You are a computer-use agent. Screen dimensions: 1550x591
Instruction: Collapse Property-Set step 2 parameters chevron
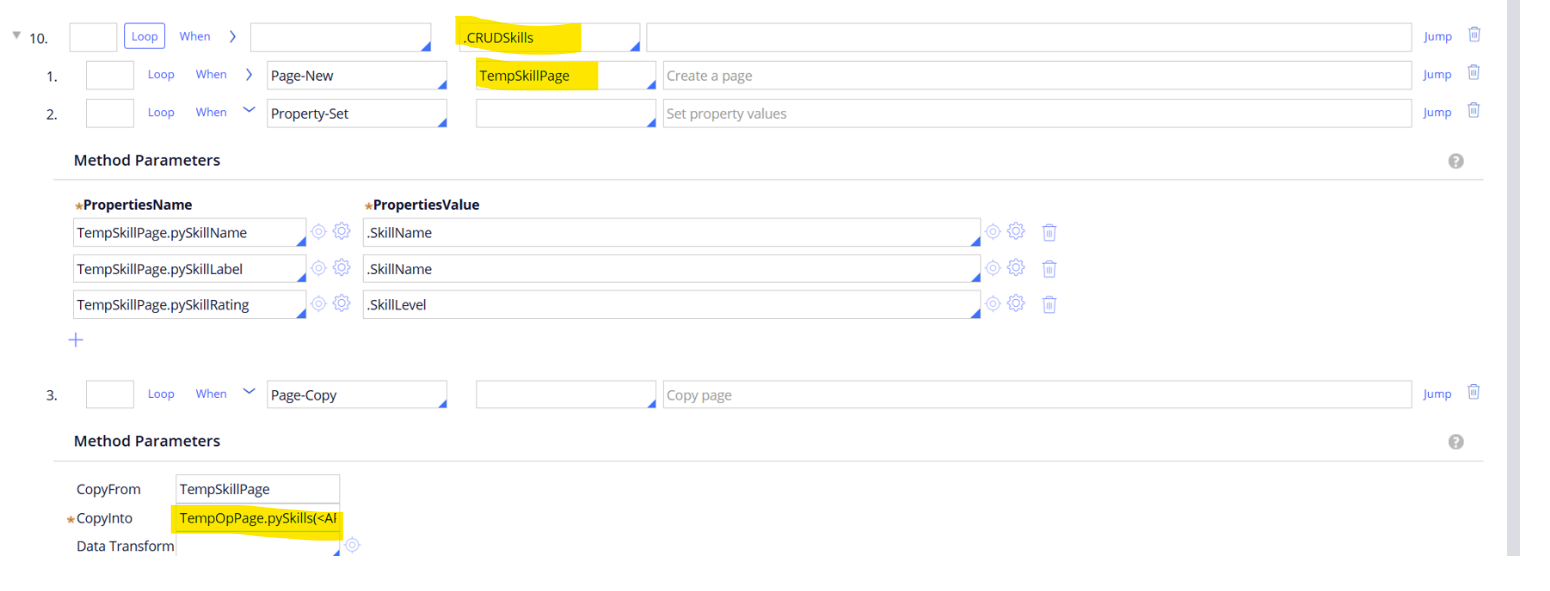click(x=249, y=112)
